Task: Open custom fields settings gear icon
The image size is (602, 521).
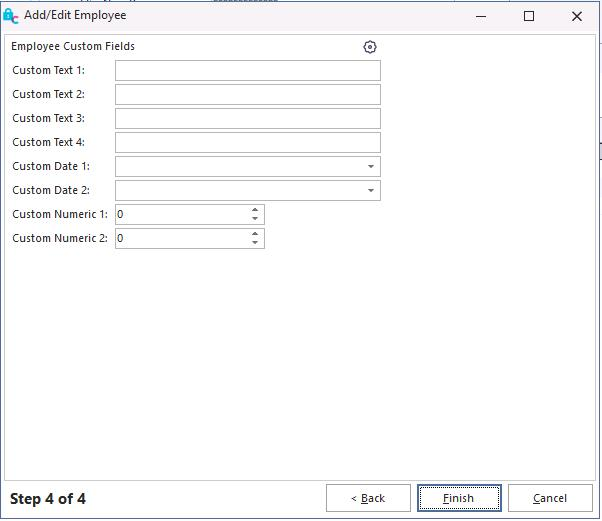Action: click(370, 47)
